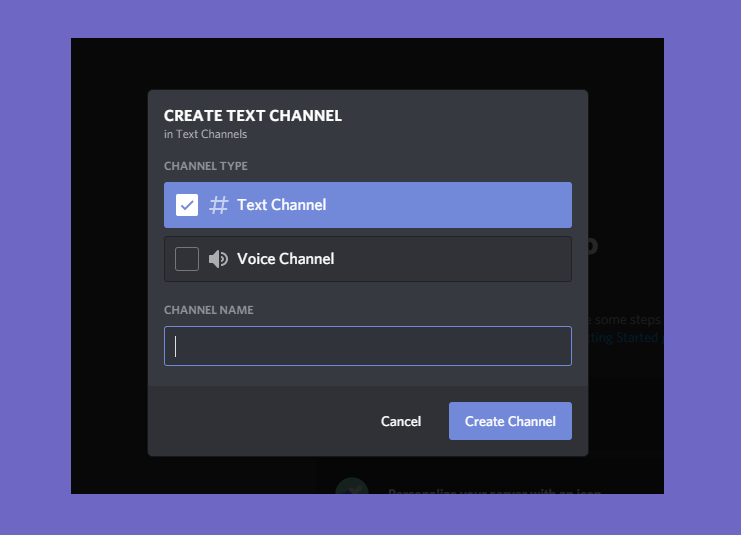Click the hash Text Channel icon
Screen dimensions: 741x535
[218, 205]
